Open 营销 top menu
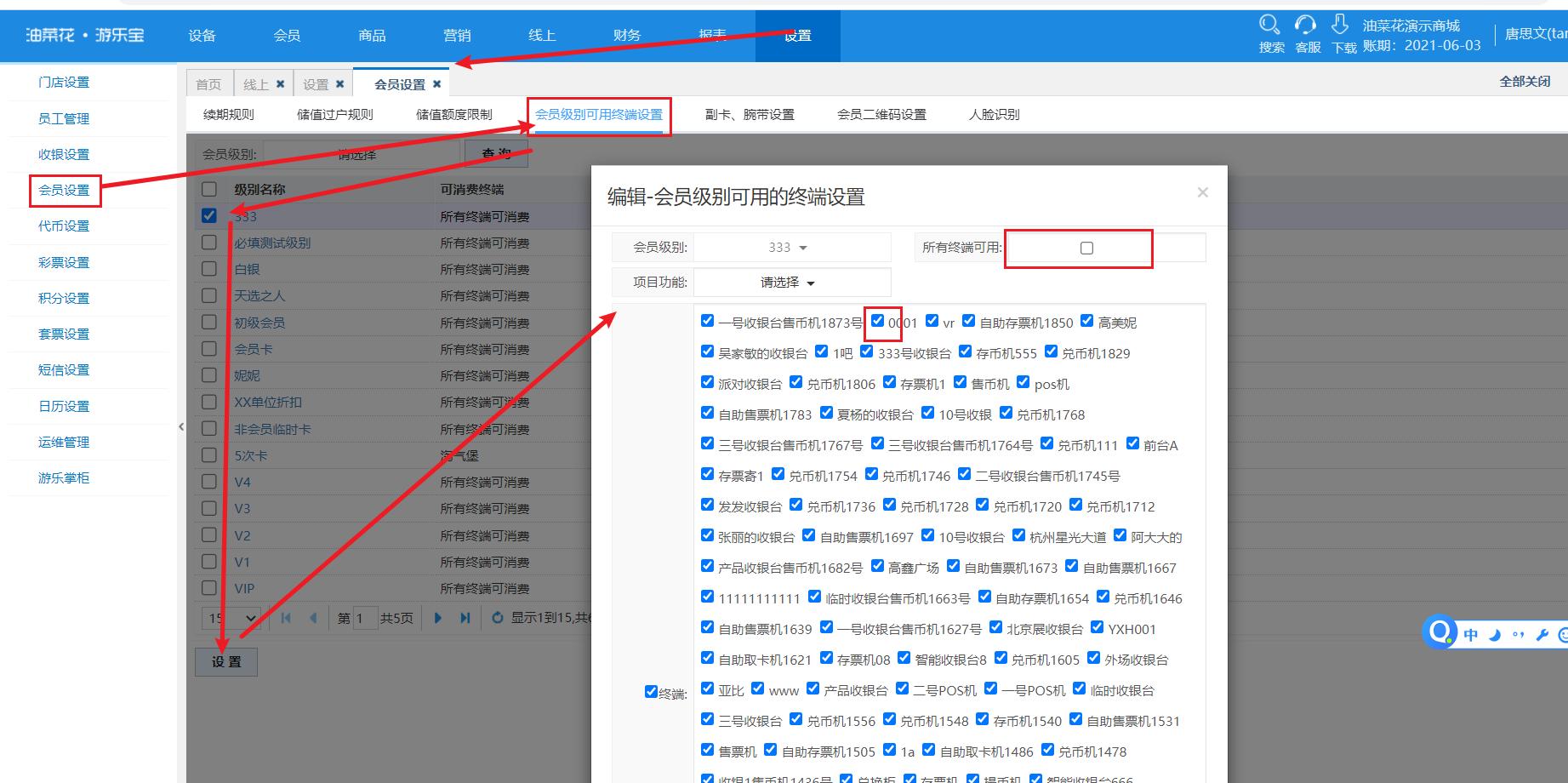 [x=458, y=36]
